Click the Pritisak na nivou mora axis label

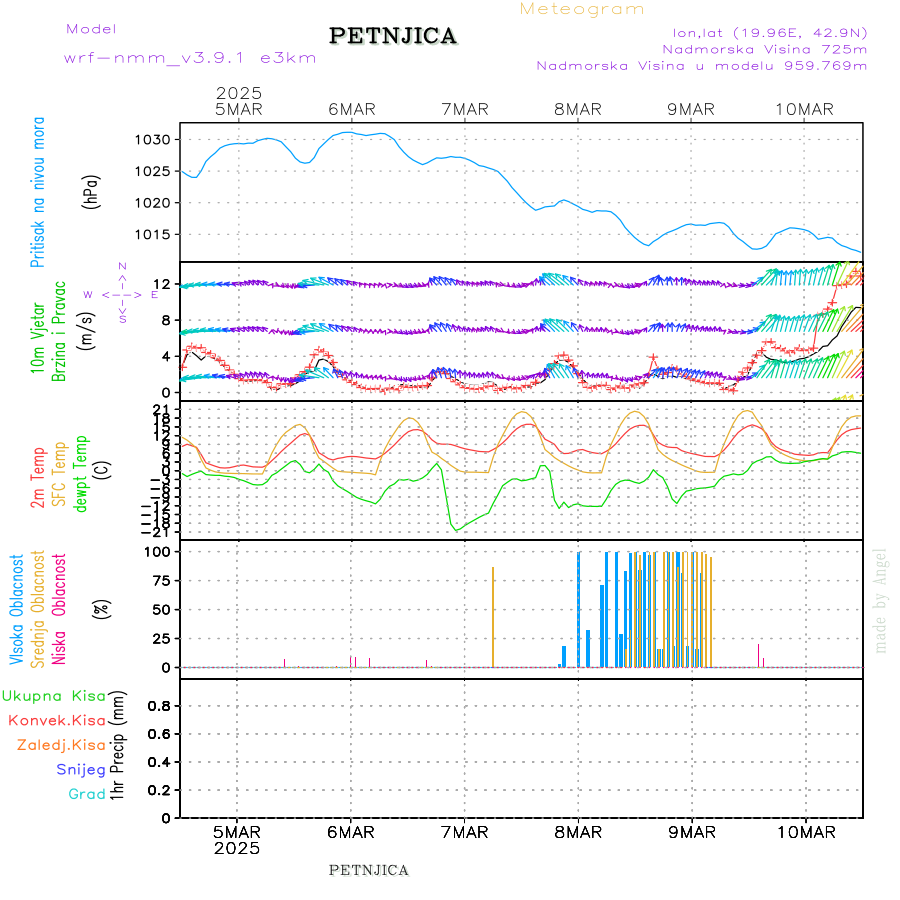(x=38, y=193)
